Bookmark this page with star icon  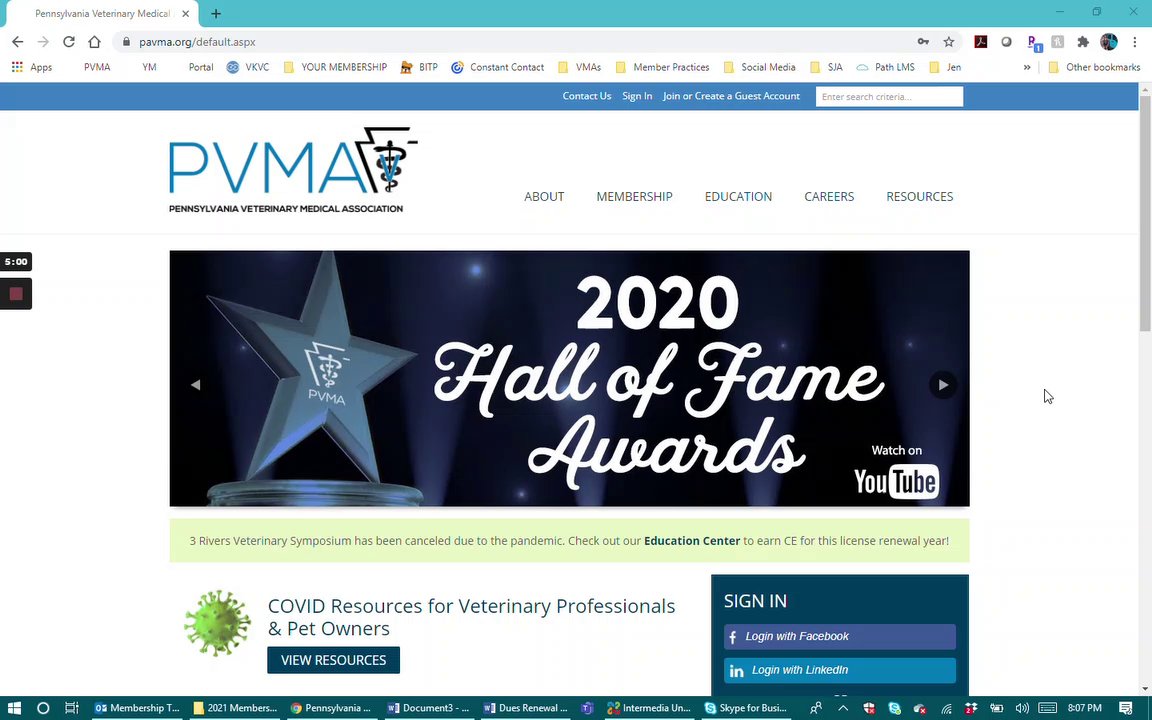[948, 42]
